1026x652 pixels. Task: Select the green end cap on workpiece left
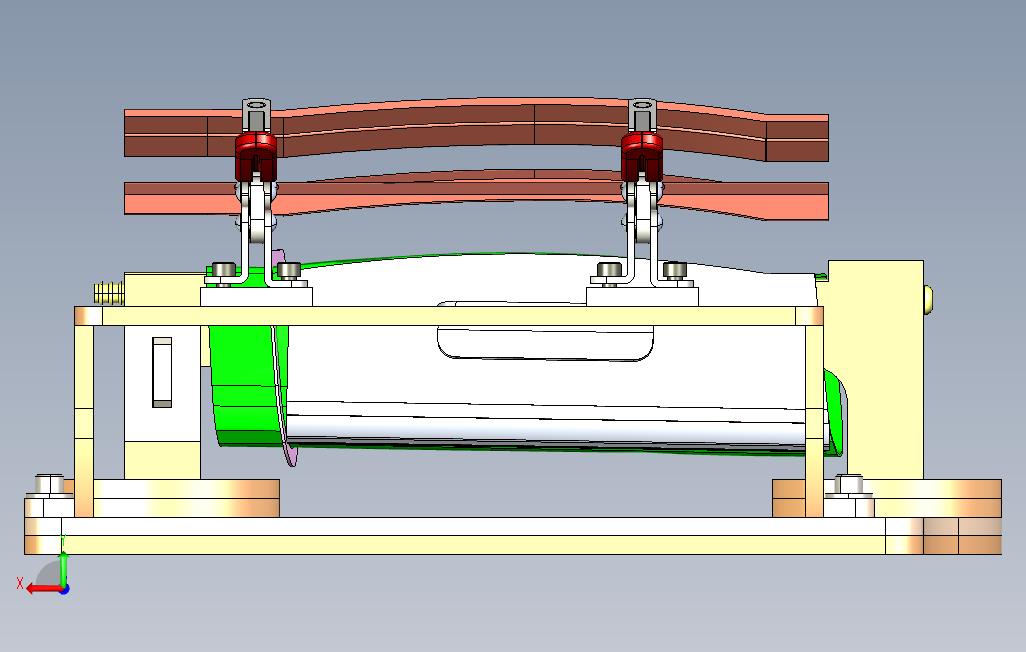(245, 386)
